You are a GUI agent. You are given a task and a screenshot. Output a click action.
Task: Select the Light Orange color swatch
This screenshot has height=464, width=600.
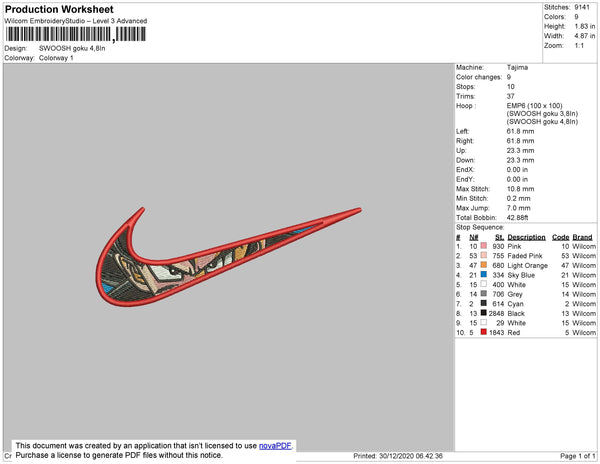[x=484, y=265]
